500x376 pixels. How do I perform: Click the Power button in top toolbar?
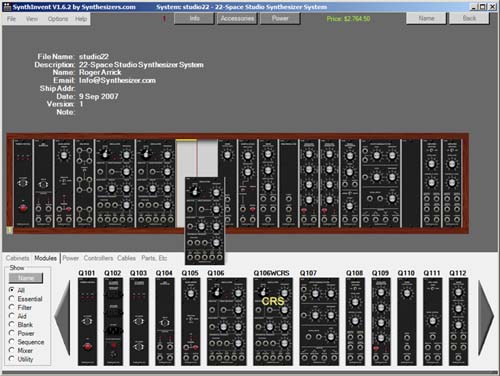pos(280,19)
